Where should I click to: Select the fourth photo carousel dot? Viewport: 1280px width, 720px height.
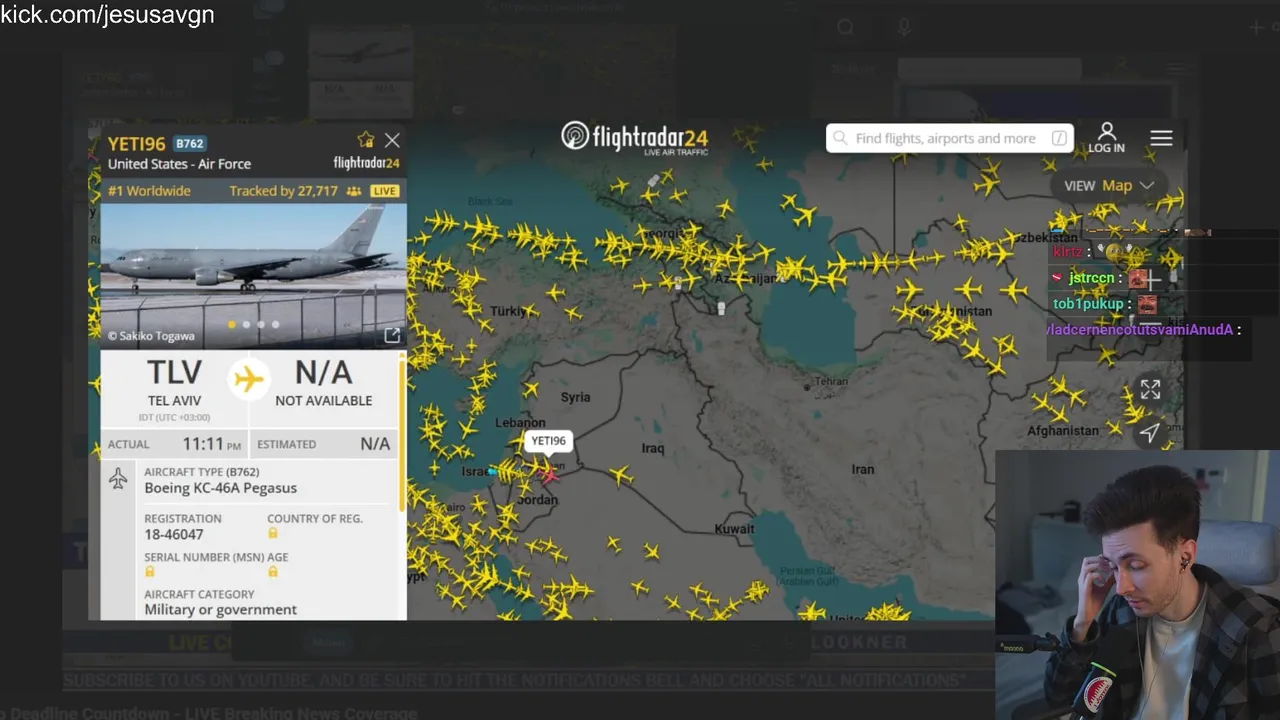pos(276,324)
